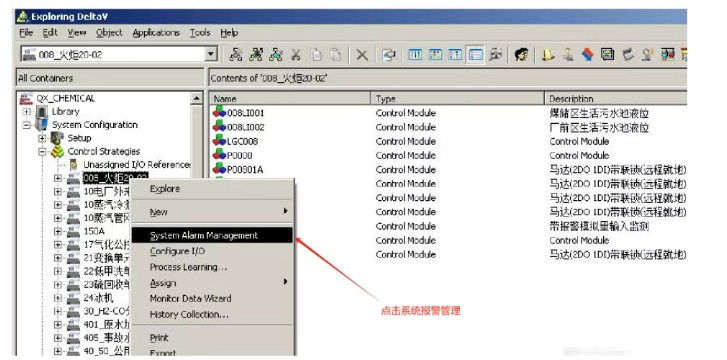
Task: Select the Details view toolbar icon
Action: pos(476,55)
